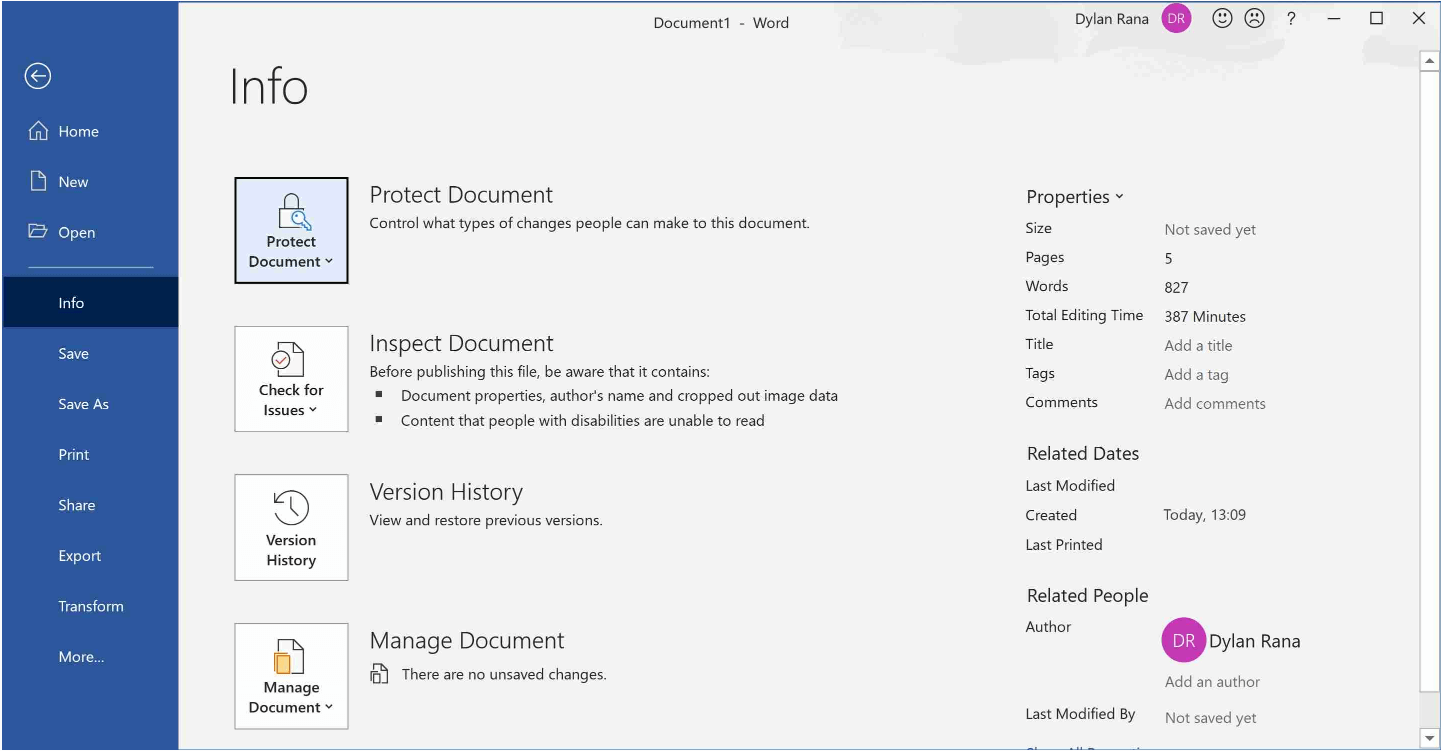Open the Protect Document chevron menu
This screenshot has width=1441, height=751.
pyautogui.click(x=327, y=262)
